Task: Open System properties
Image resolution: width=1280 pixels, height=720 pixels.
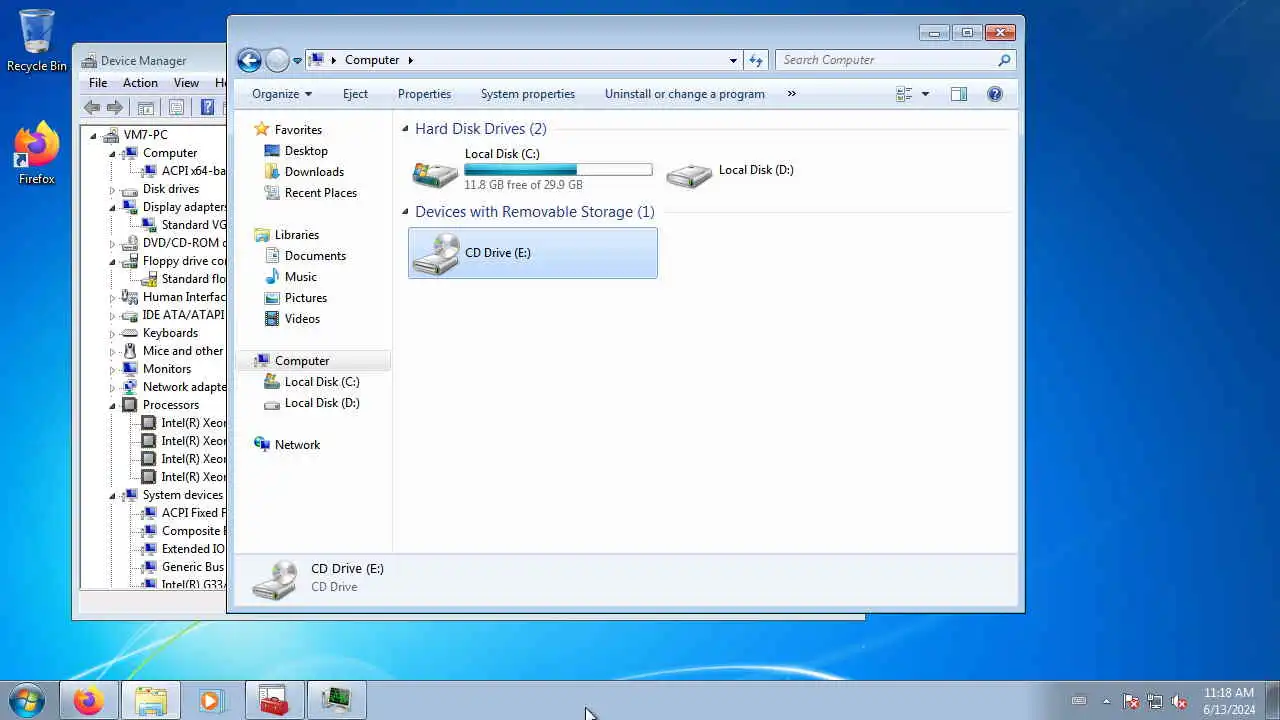Action: tap(527, 94)
